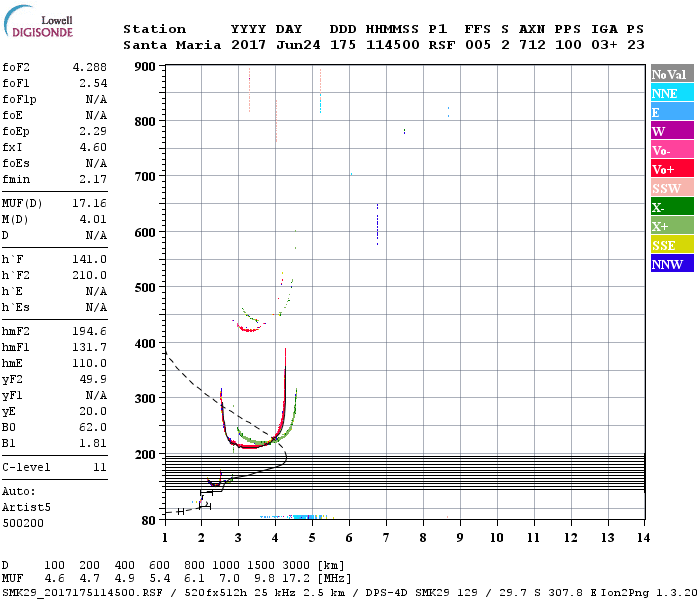Click the fmin value 2.17
This screenshot has height=600, width=700.
93,179
